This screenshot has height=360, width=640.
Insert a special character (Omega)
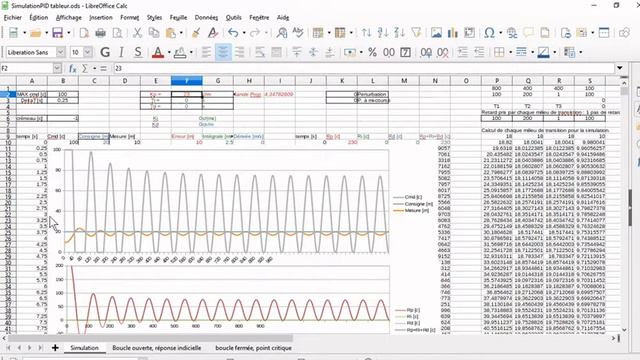pos(489,33)
